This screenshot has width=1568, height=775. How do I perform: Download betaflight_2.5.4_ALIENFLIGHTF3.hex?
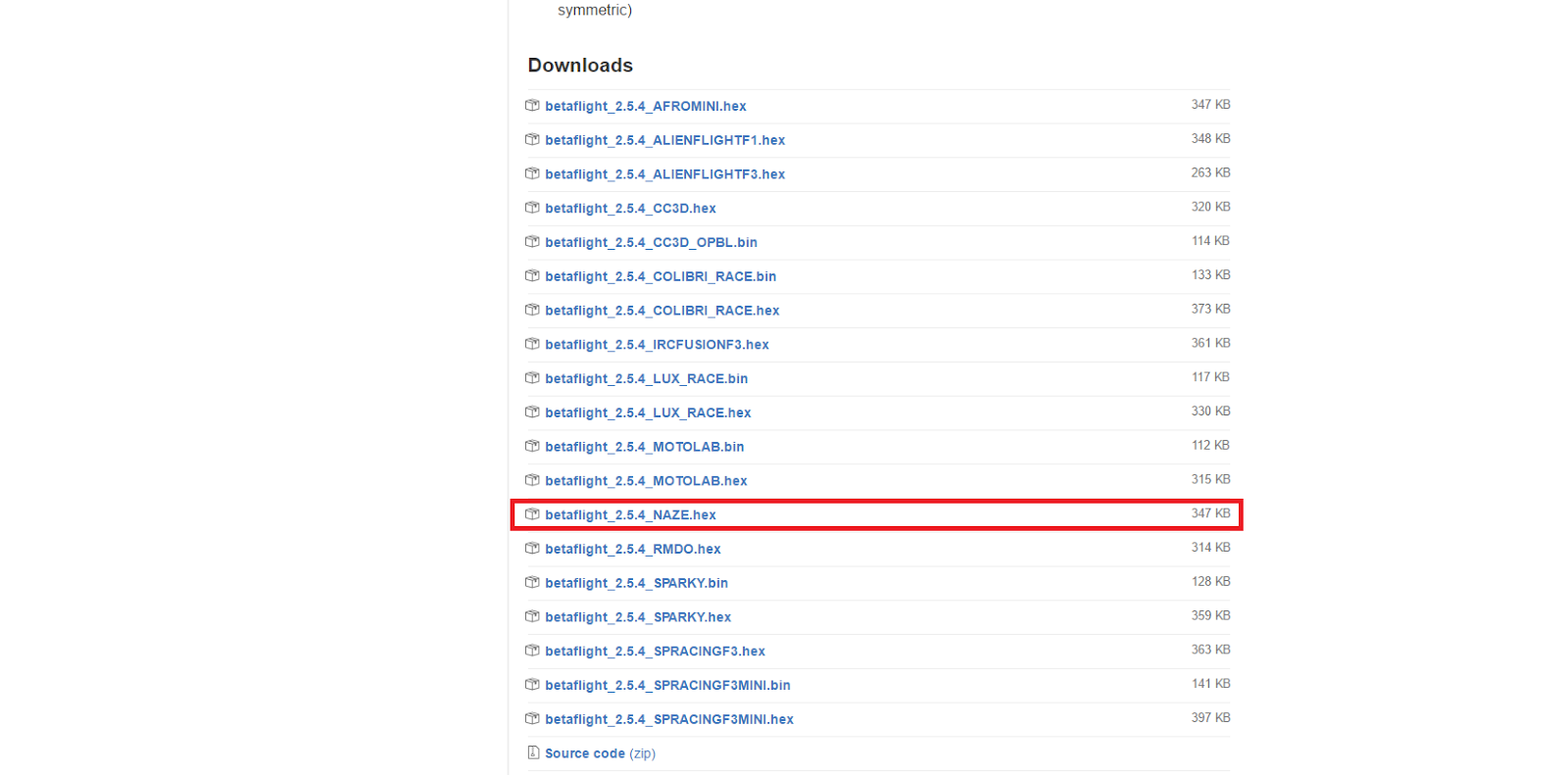pyautogui.click(x=665, y=174)
